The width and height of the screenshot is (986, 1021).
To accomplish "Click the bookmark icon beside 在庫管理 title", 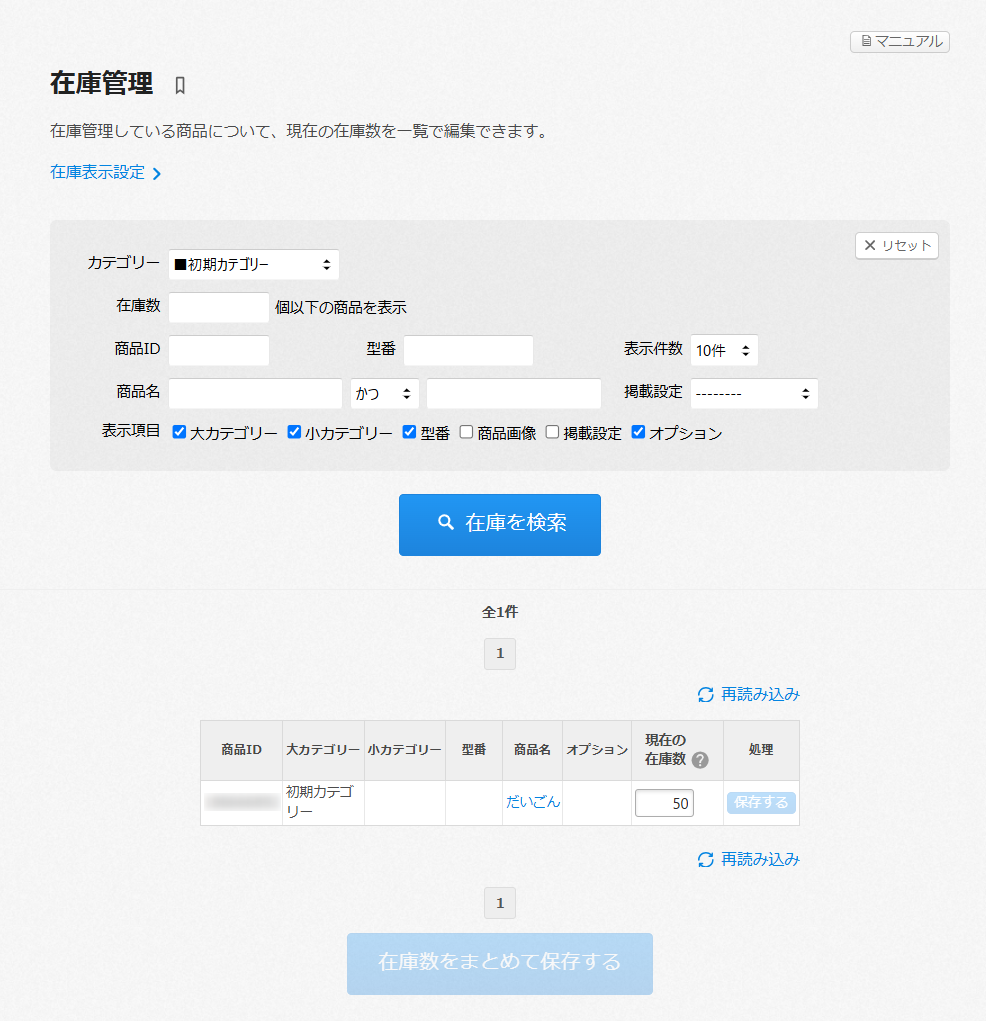I will pyautogui.click(x=180, y=85).
